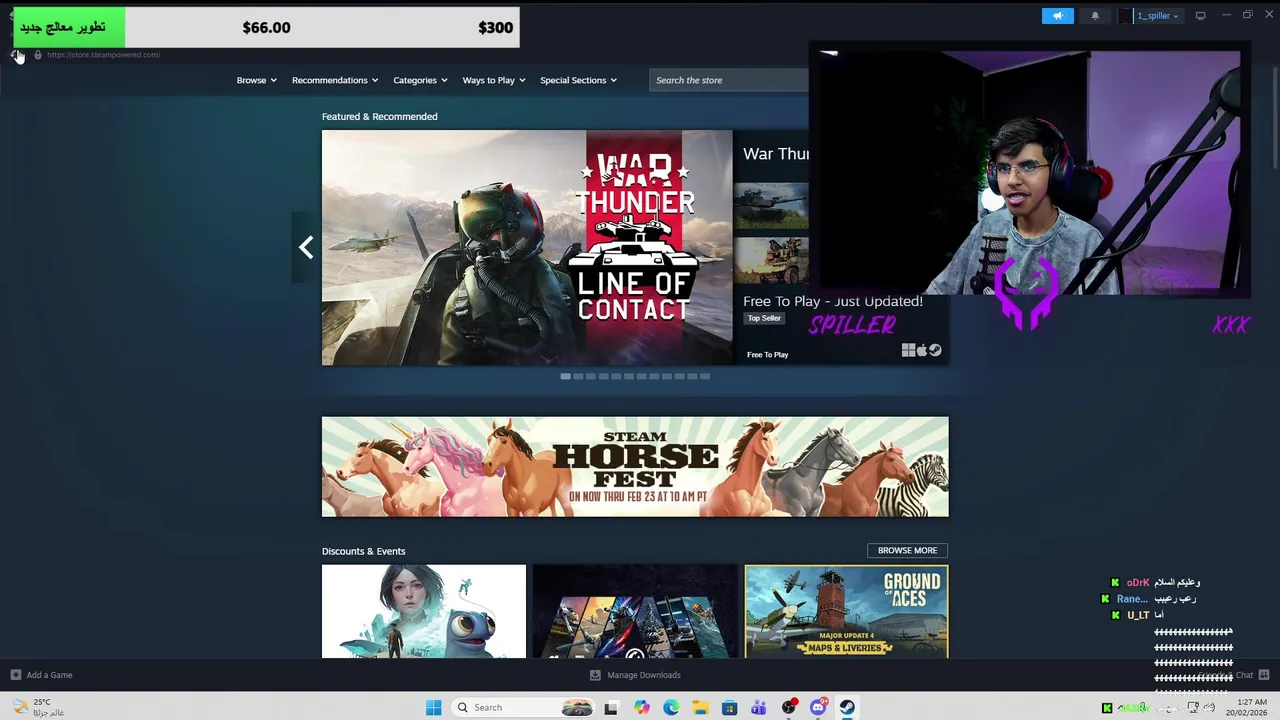Click the Featured & Recommended heading
Image resolution: width=1280 pixels, height=720 pixels.
[x=379, y=117]
